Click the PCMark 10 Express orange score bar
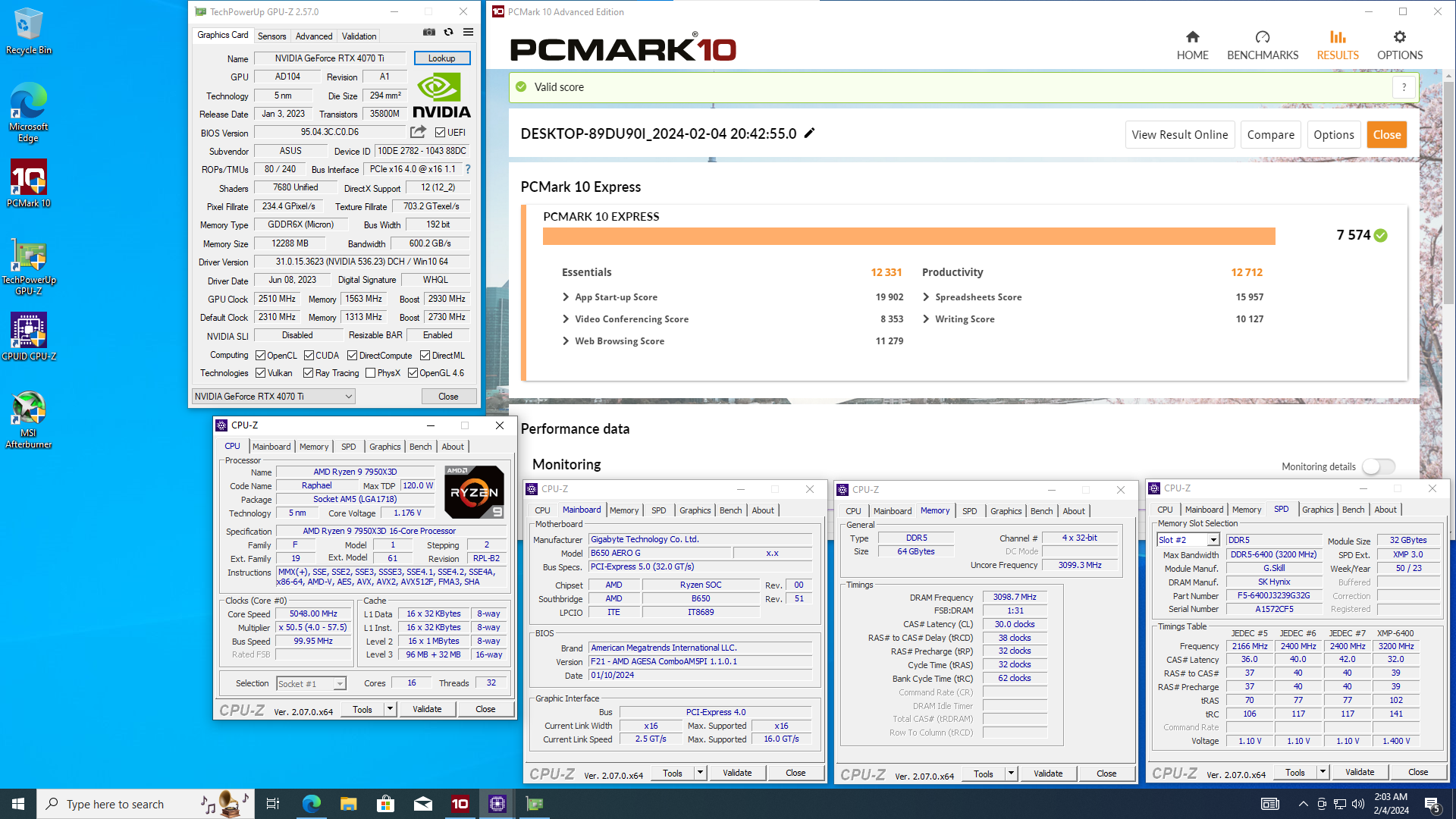This screenshot has width=1456, height=819. coord(908,237)
